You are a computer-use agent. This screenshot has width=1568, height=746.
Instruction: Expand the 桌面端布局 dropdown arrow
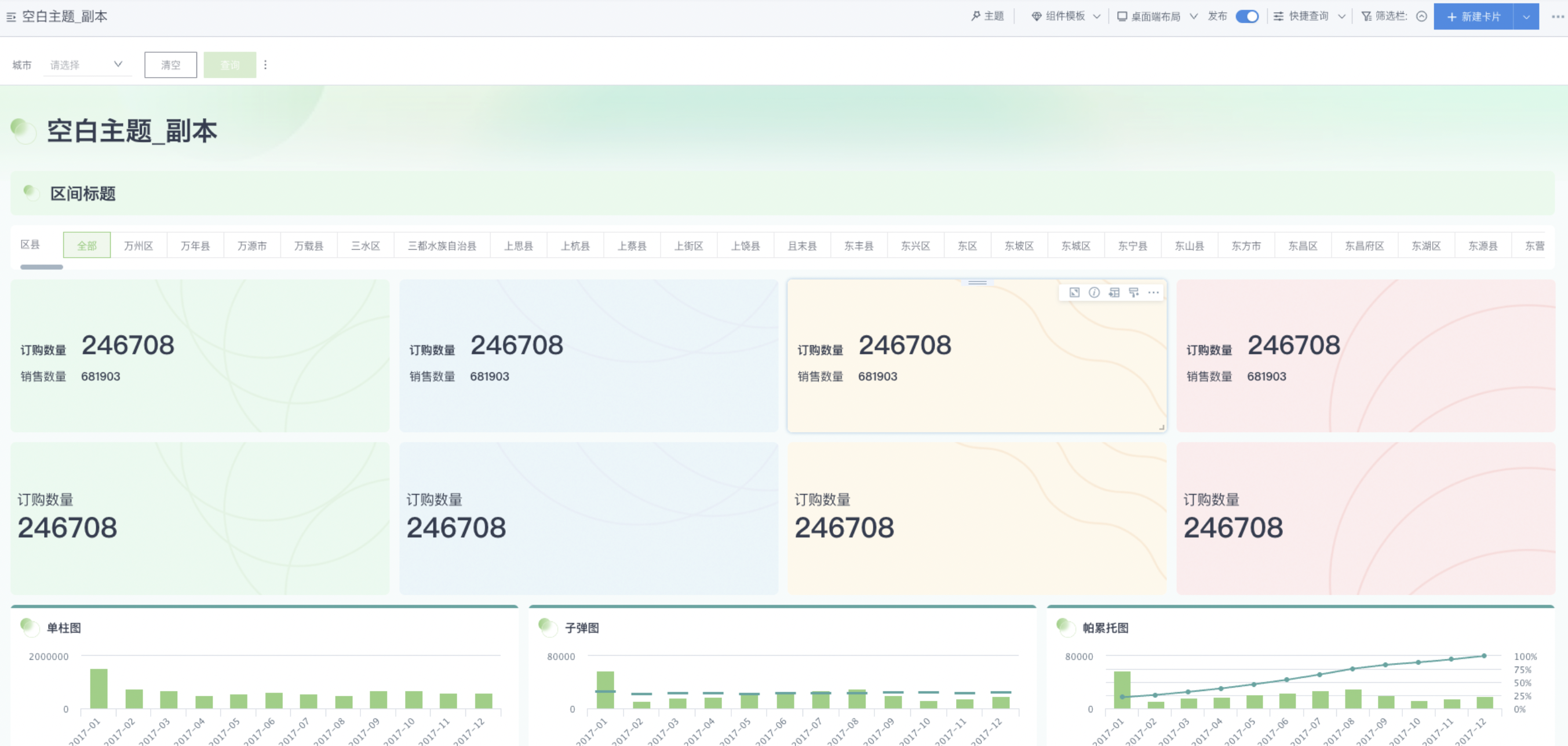point(1194,17)
